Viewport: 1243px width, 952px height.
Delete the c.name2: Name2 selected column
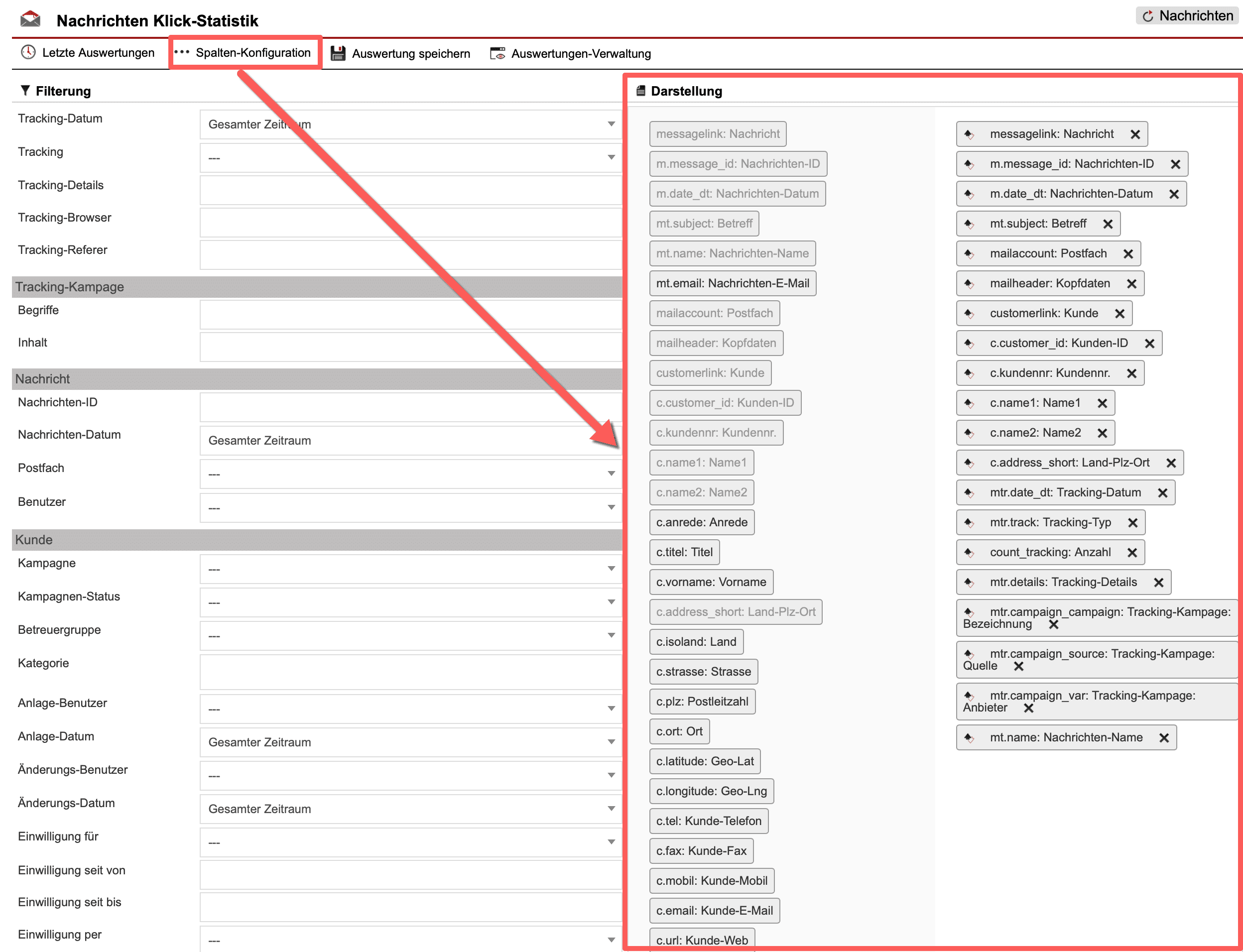1102,433
